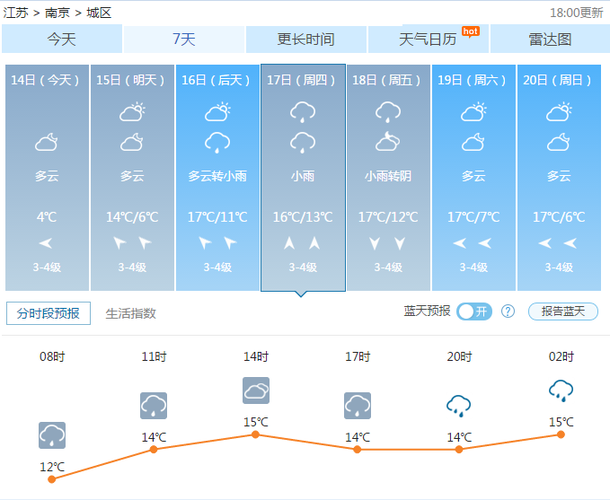Open the 天气日历 tab

coord(428,39)
